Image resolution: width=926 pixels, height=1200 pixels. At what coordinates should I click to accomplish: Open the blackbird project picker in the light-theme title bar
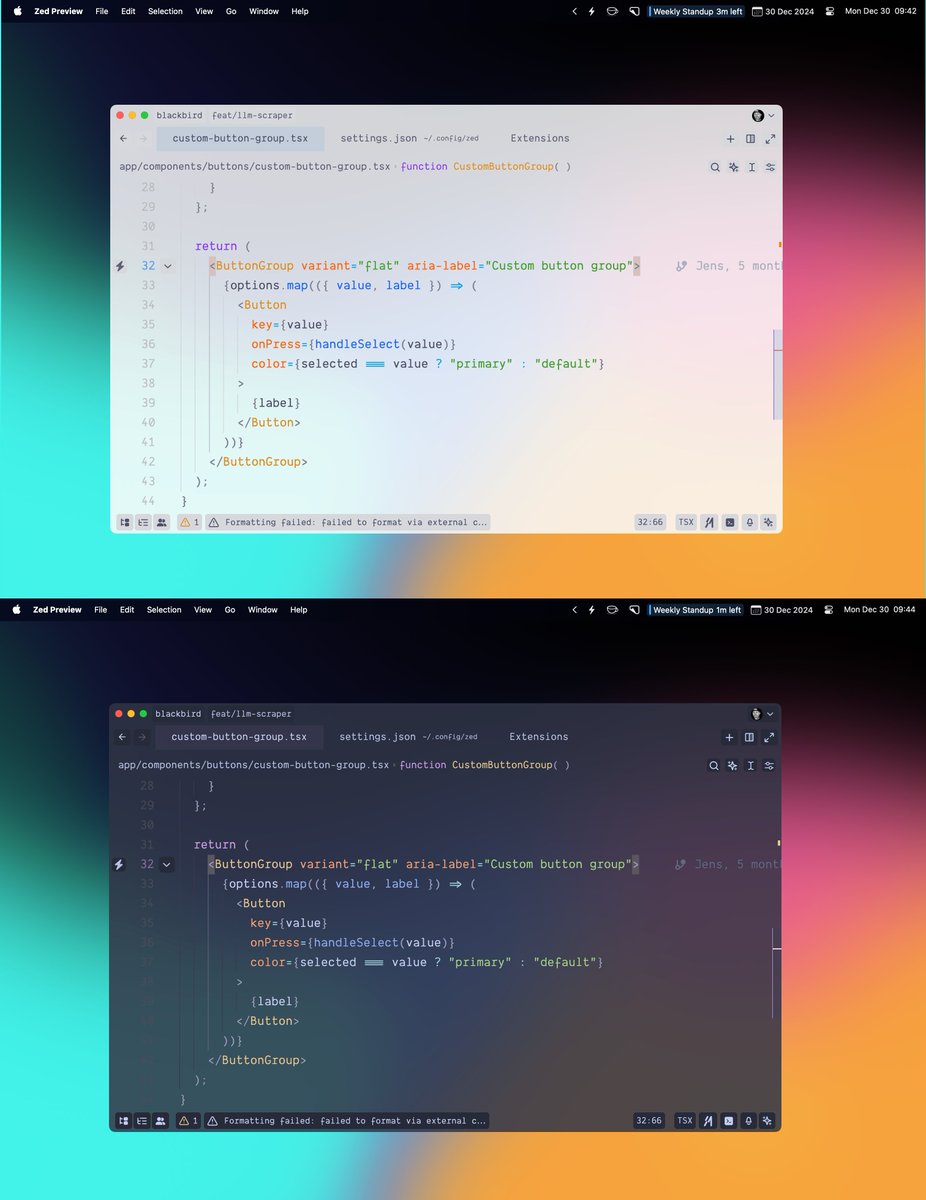coord(179,115)
